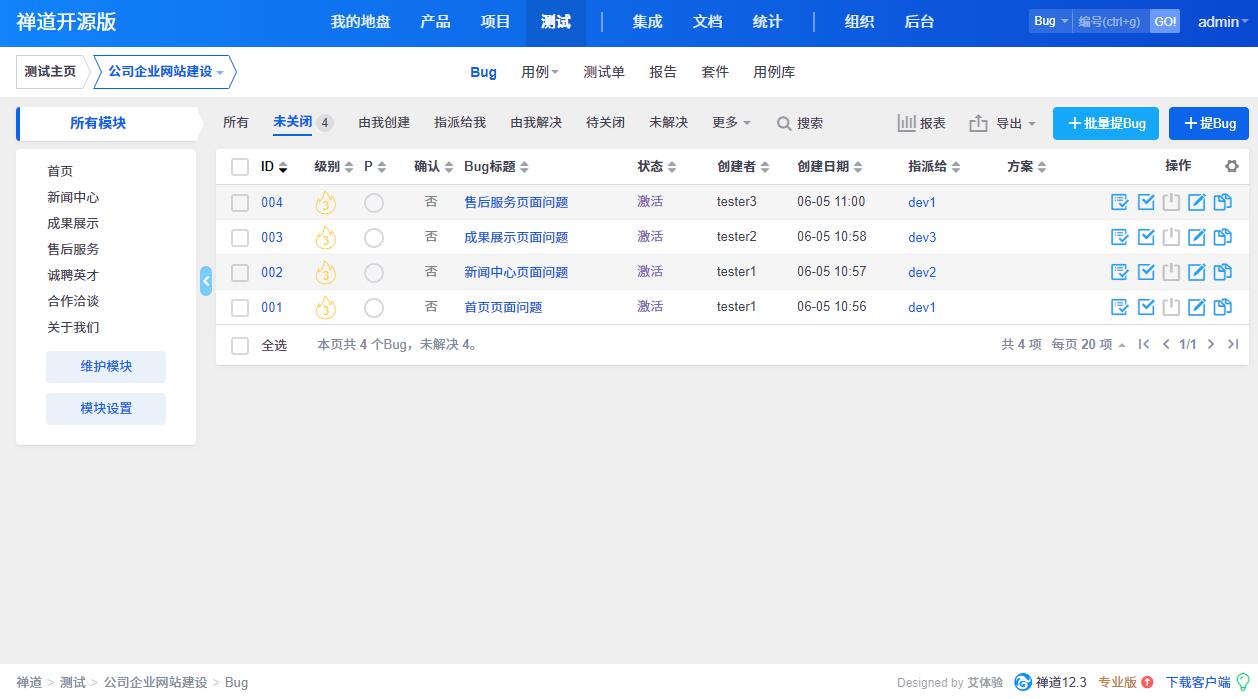Image resolution: width=1258 pixels, height=699 pixels.
Task: Tick the checkbox for bug 004
Action: pos(240,203)
